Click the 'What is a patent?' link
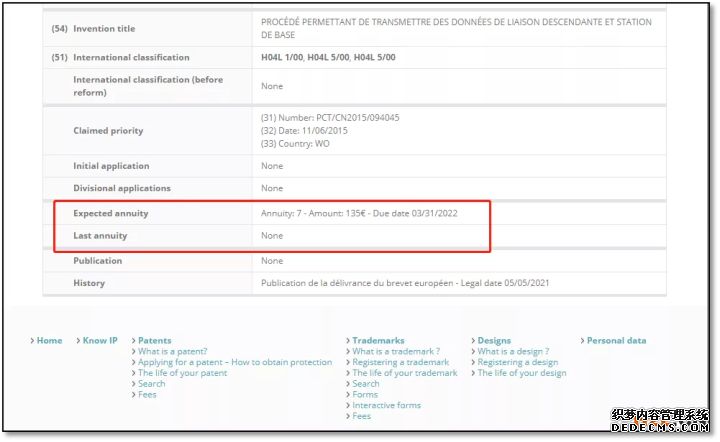This screenshot has height=442, width=720. coord(173,352)
